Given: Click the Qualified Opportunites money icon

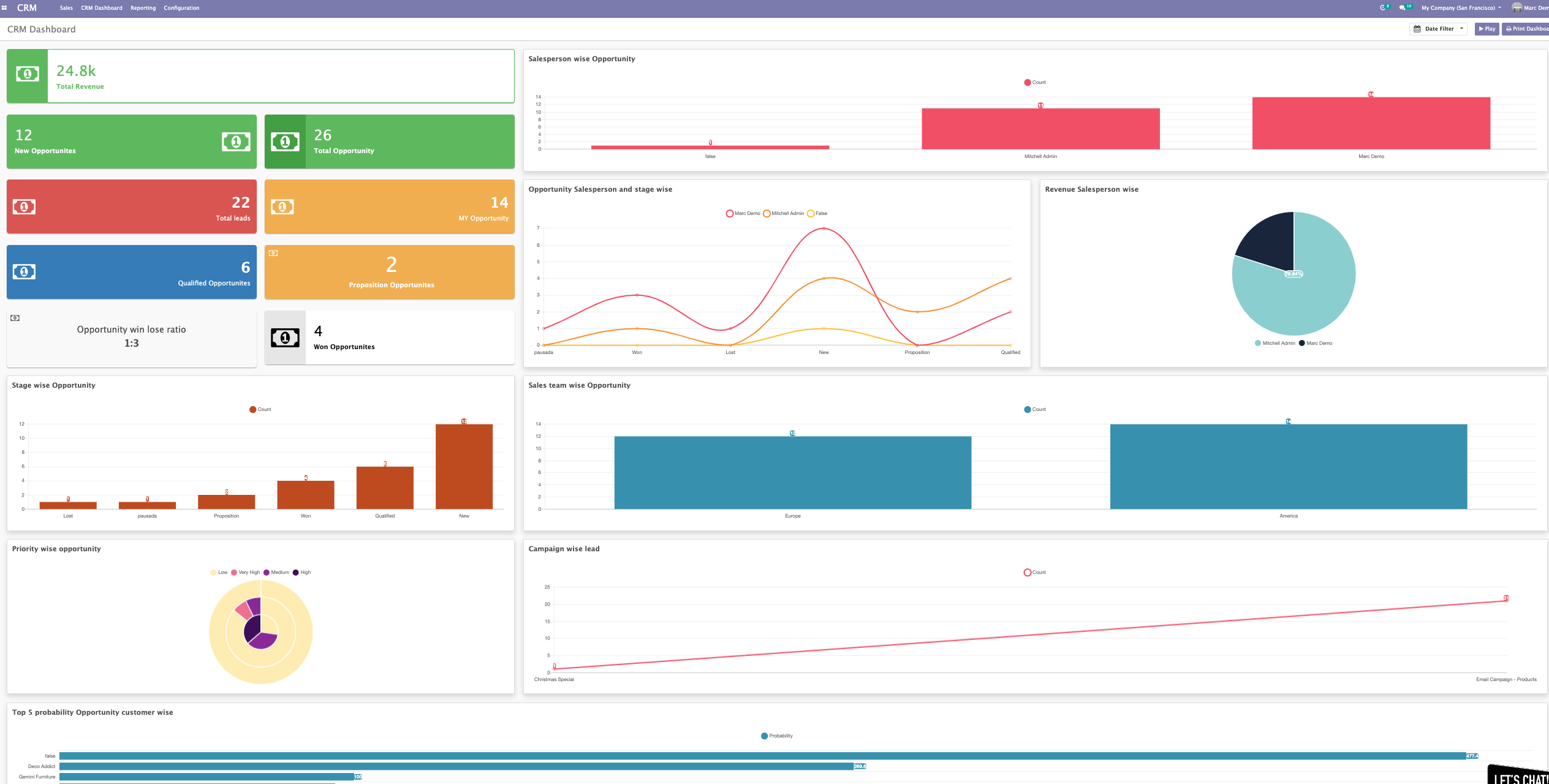Looking at the screenshot, I should pos(24,272).
